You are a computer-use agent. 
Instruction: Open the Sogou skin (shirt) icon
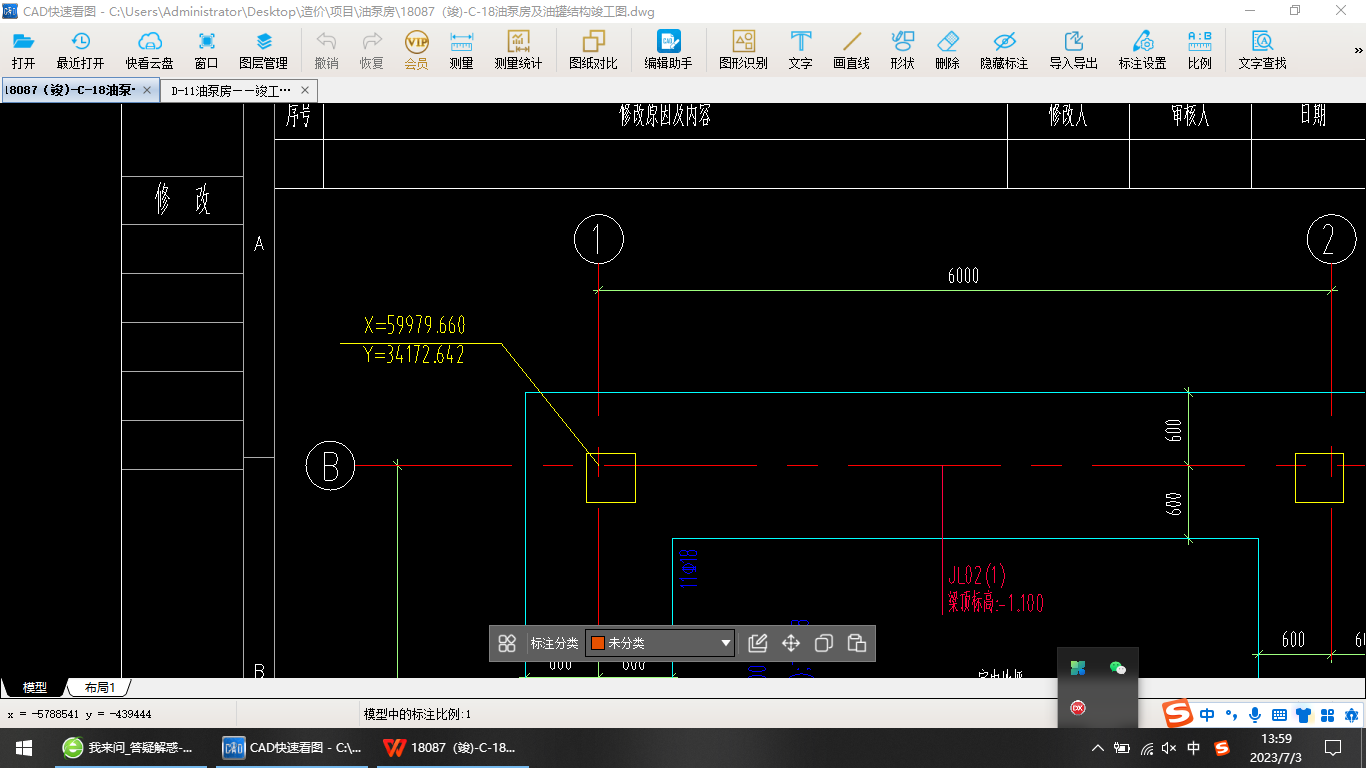coord(1303,715)
